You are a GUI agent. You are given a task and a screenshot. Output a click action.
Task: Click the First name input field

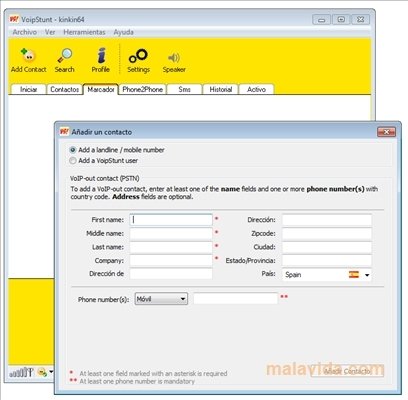tap(171, 220)
